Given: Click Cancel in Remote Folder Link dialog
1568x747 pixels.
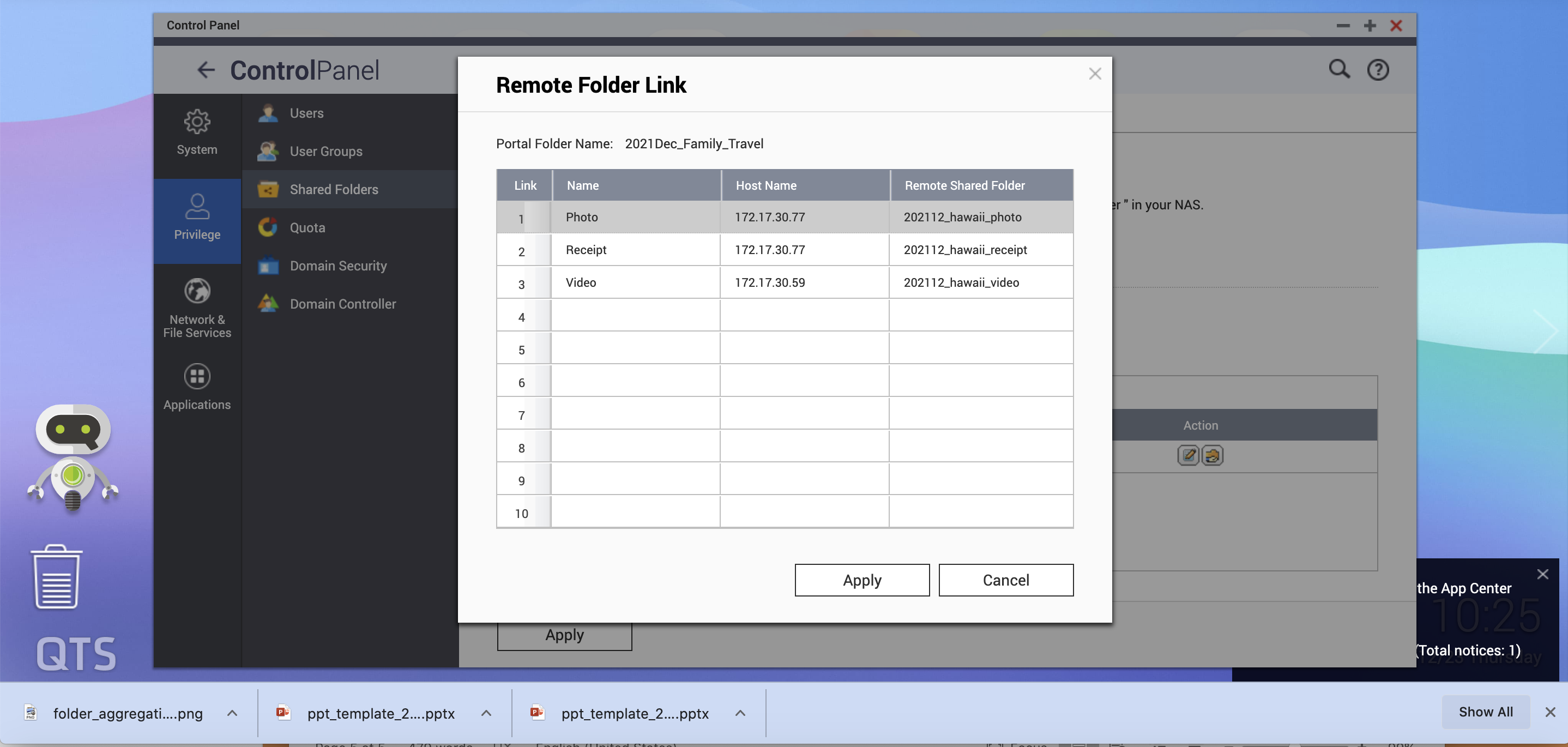Looking at the screenshot, I should pos(1005,580).
